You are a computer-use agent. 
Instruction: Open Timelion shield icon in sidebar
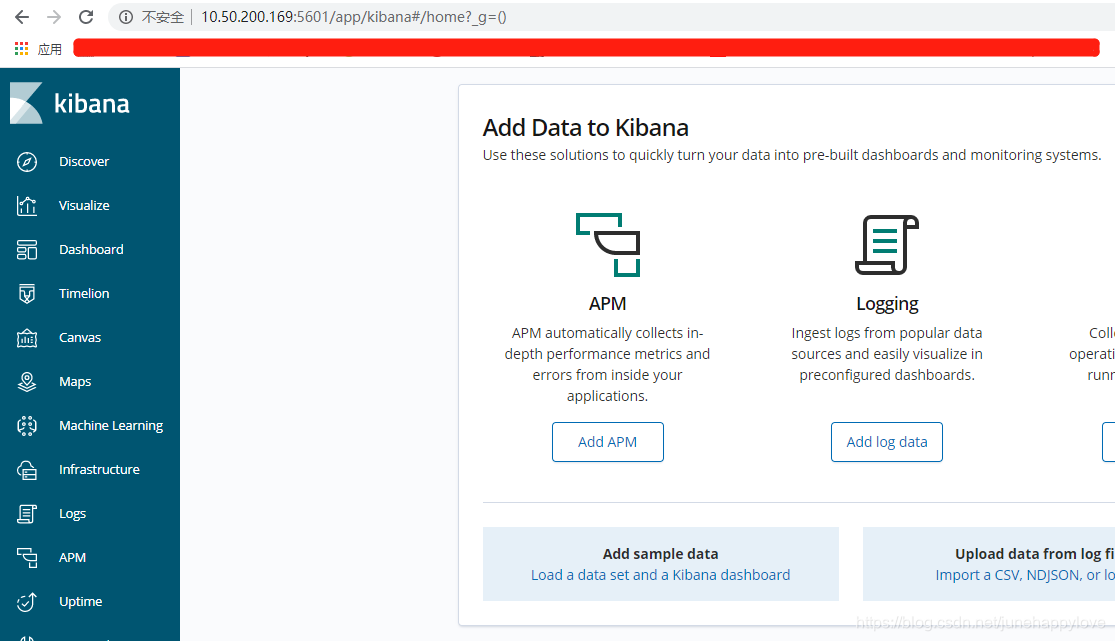(27, 294)
